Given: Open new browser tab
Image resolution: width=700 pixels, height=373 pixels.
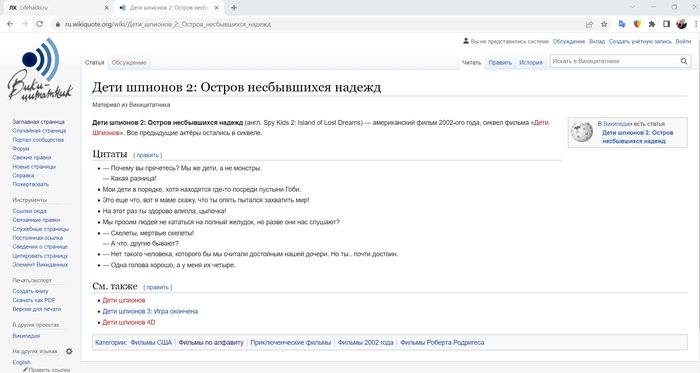Looking at the screenshot, I should pos(234,8).
